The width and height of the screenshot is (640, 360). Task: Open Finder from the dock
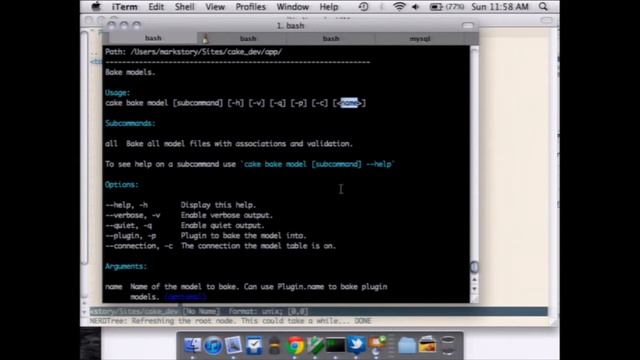[x=193, y=345]
